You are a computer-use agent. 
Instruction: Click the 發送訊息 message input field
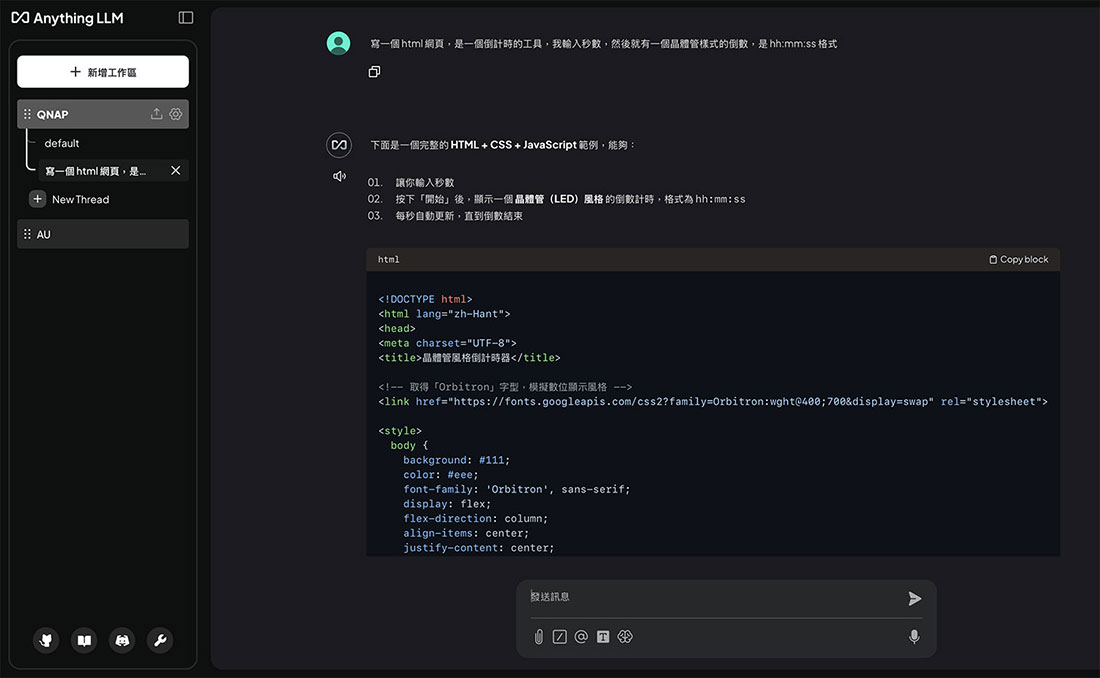click(713, 597)
